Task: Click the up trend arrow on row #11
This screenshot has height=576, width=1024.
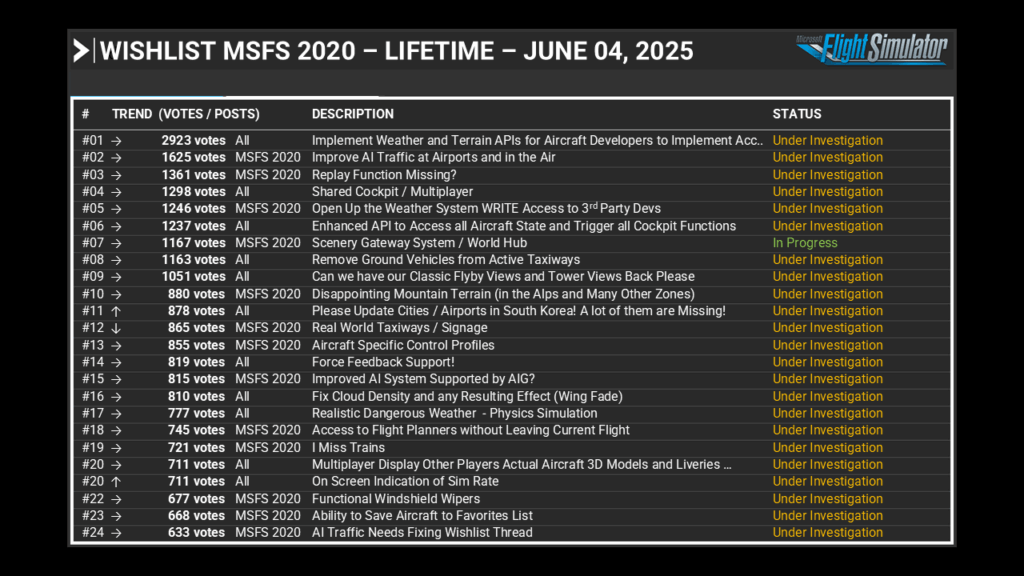Action: (116, 311)
